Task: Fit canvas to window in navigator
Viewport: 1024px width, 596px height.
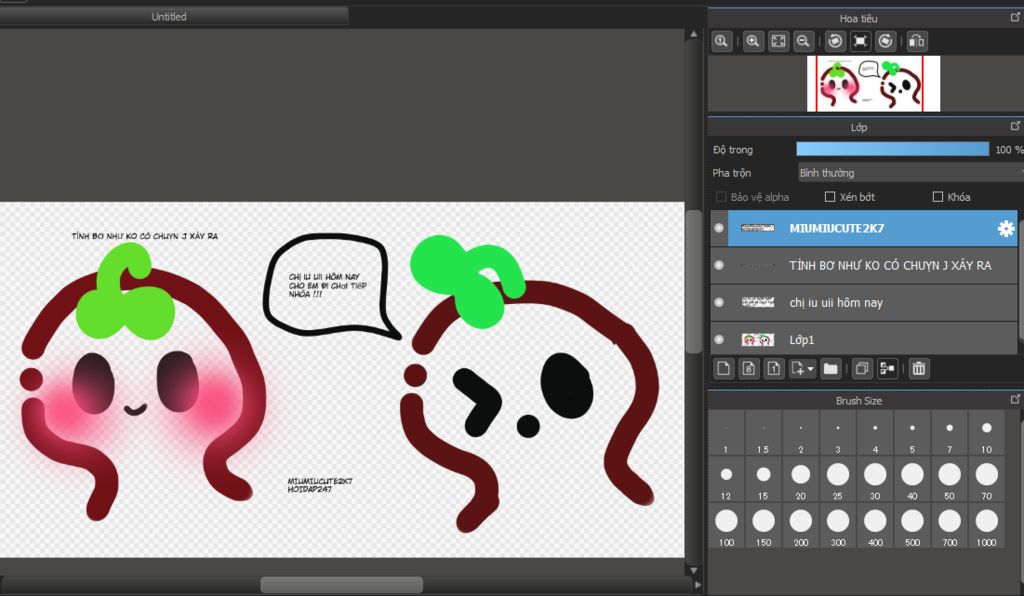Action: coord(778,41)
